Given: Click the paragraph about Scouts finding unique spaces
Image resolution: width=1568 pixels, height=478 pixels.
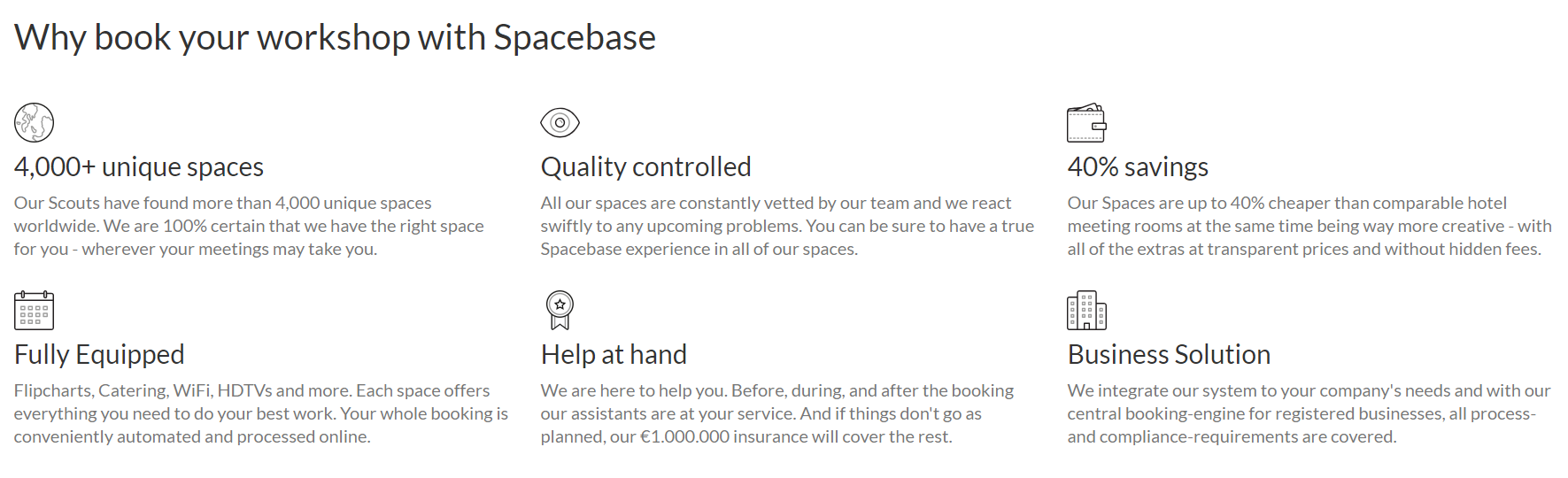Looking at the screenshot, I should 249,226.
